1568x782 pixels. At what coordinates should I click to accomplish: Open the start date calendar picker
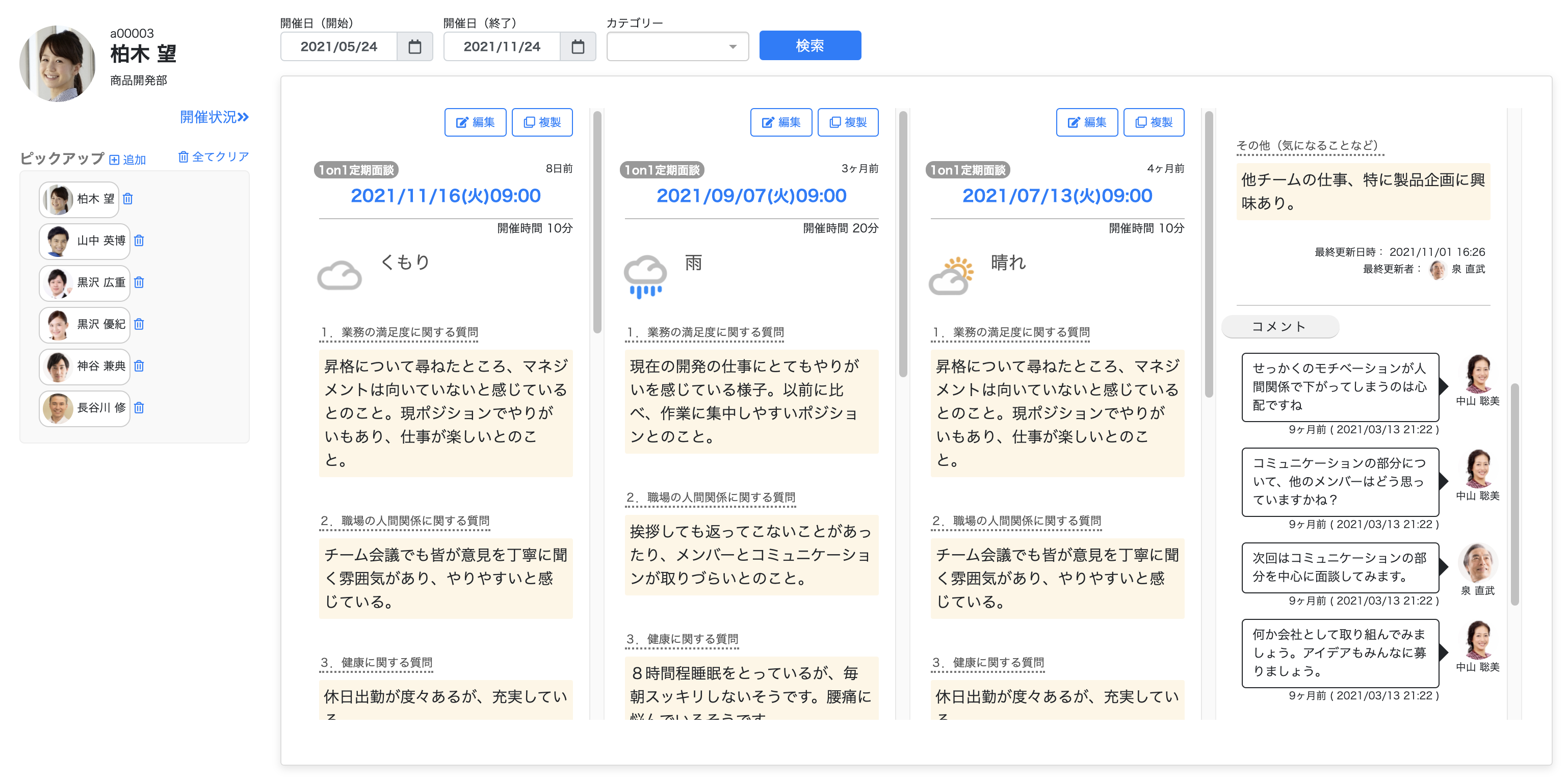coord(414,47)
